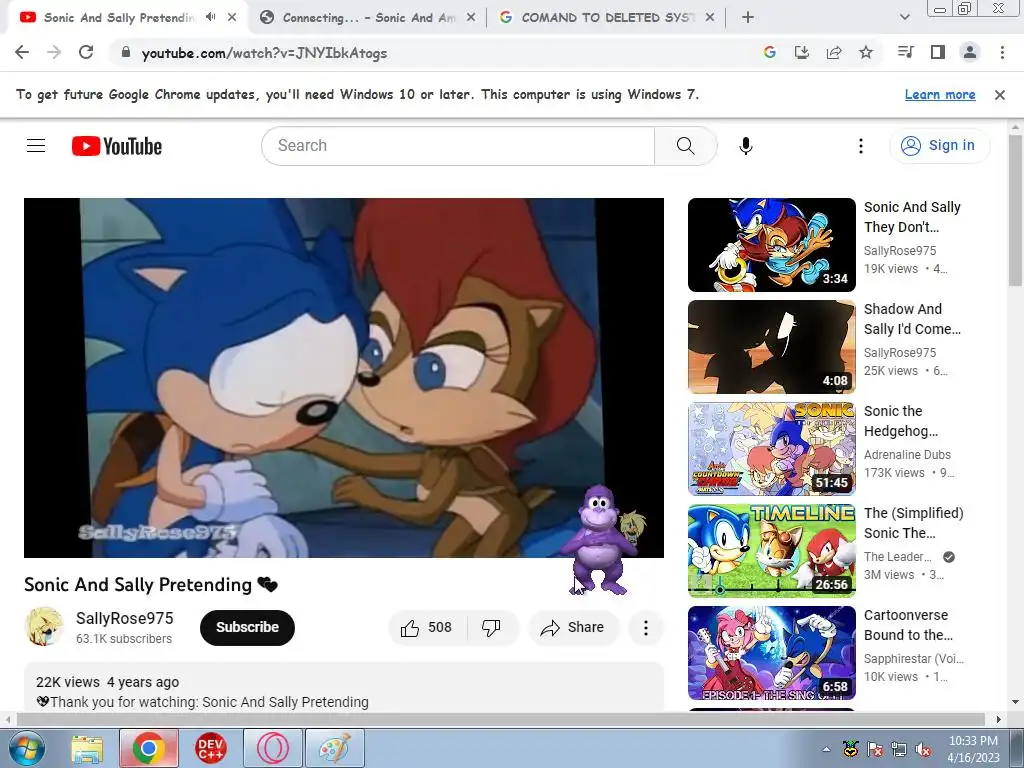
Task: Focus the YouTube Search field
Action: (x=457, y=146)
